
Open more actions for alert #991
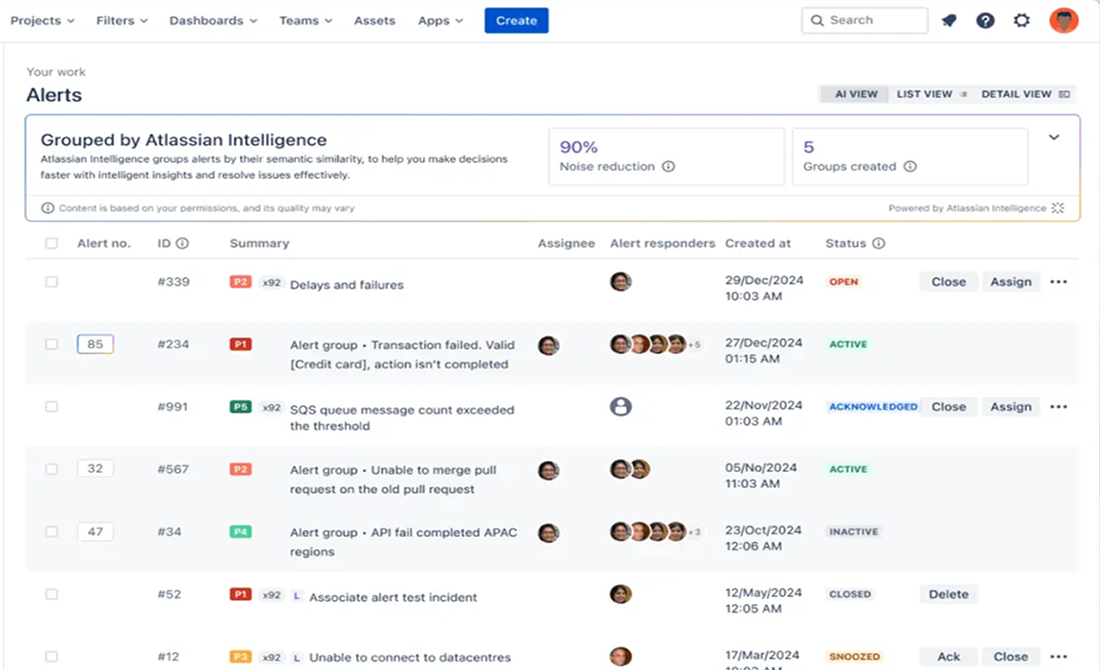tap(1059, 407)
